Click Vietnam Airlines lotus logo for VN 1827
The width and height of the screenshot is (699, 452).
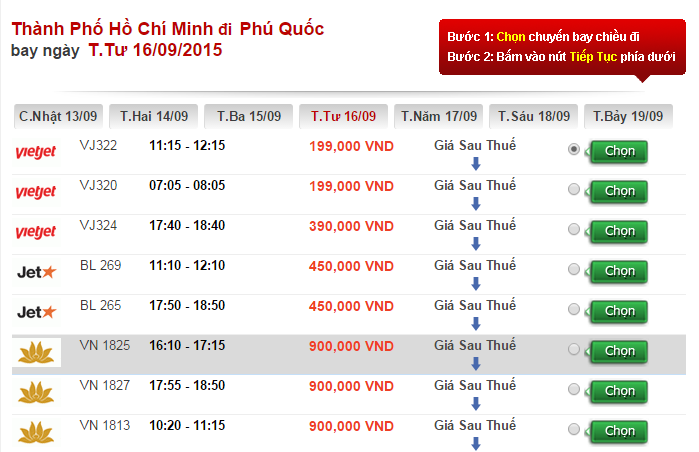(36, 392)
